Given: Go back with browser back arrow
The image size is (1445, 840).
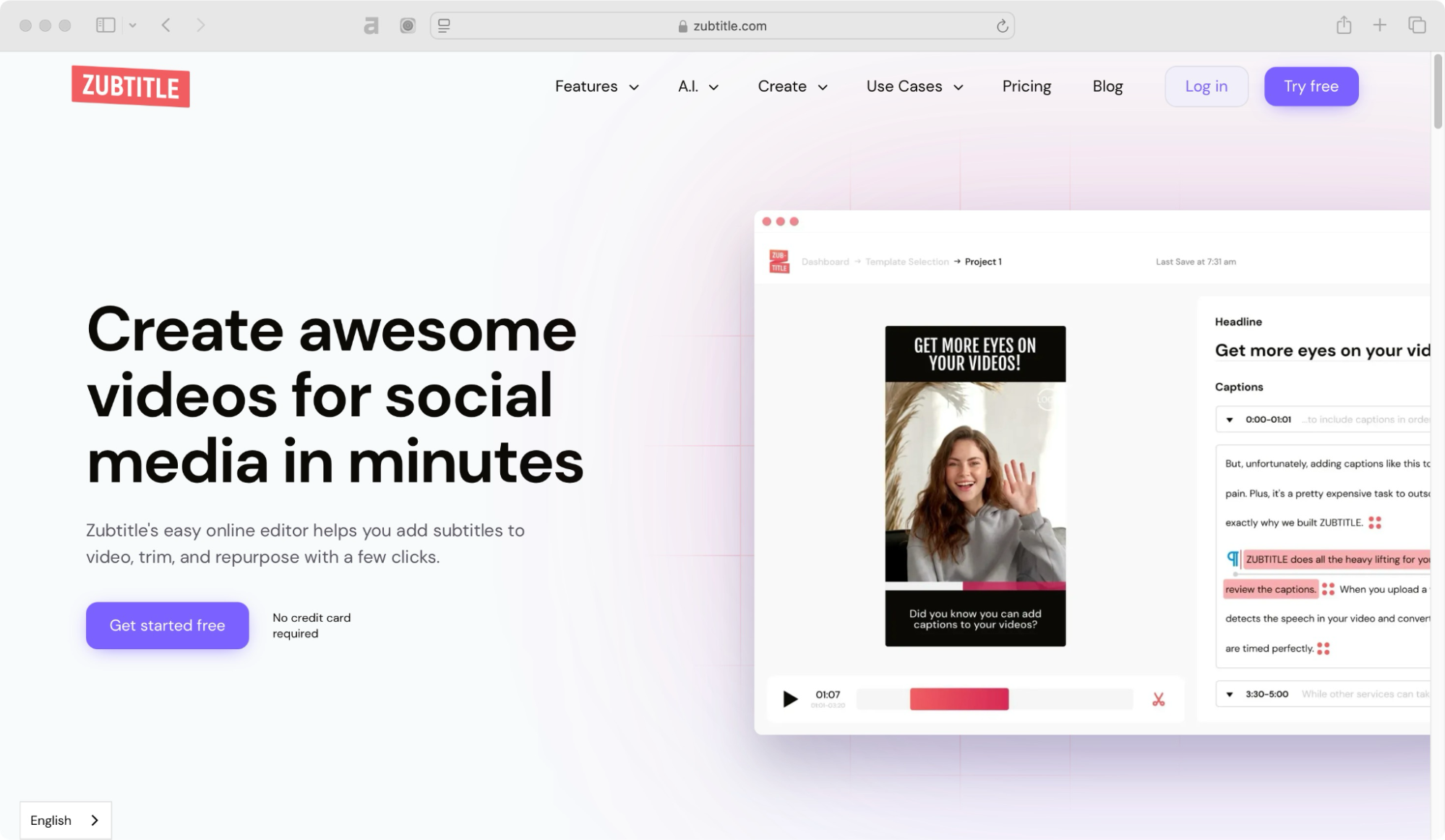Looking at the screenshot, I should click(x=166, y=25).
